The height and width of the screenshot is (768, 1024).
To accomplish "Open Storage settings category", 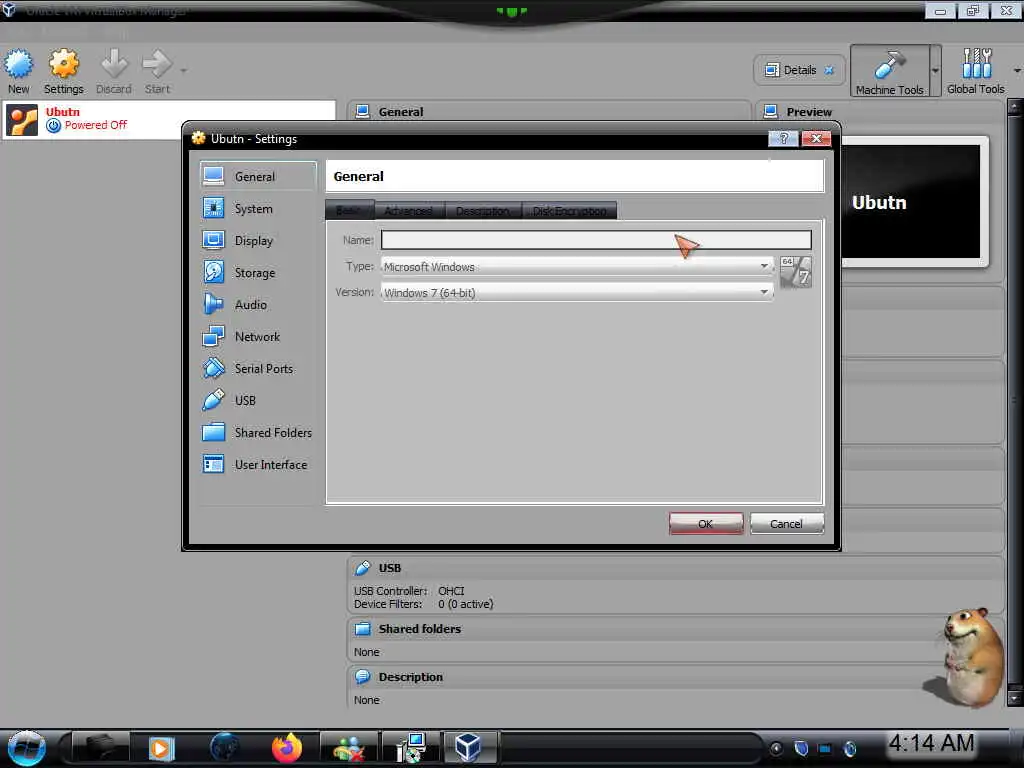I will (258, 272).
